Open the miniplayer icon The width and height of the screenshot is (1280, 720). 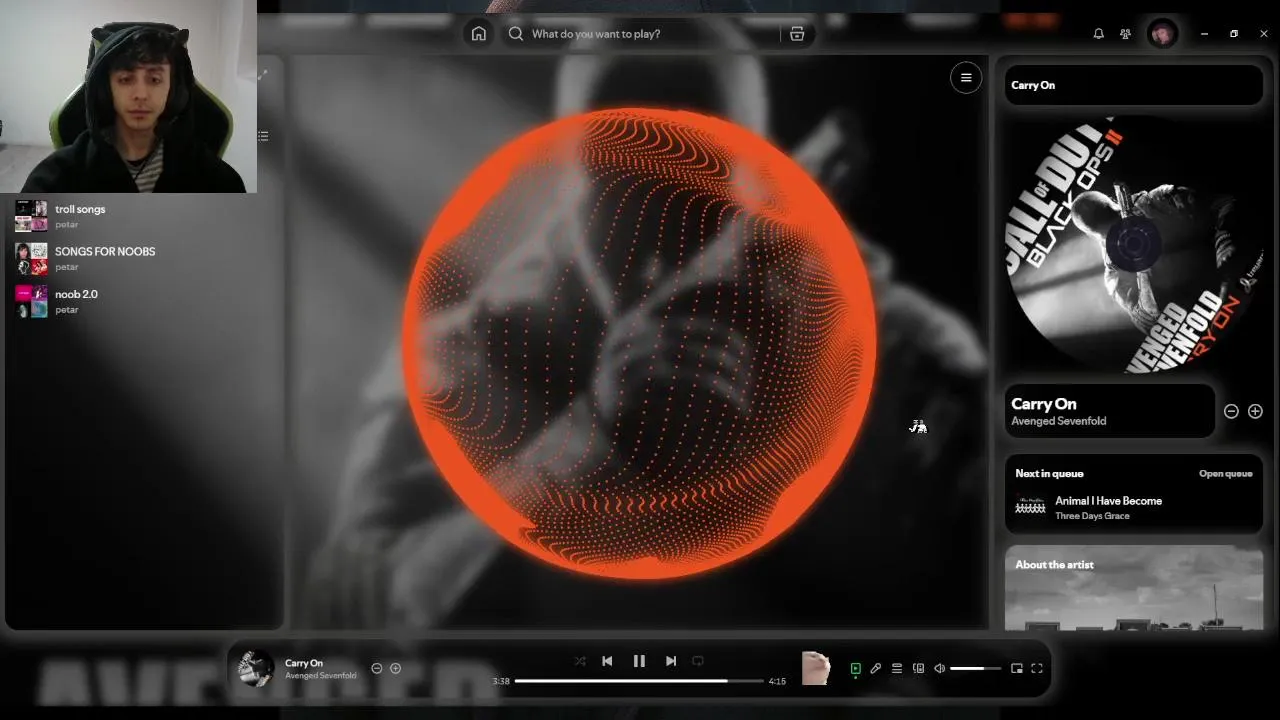[1017, 669]
